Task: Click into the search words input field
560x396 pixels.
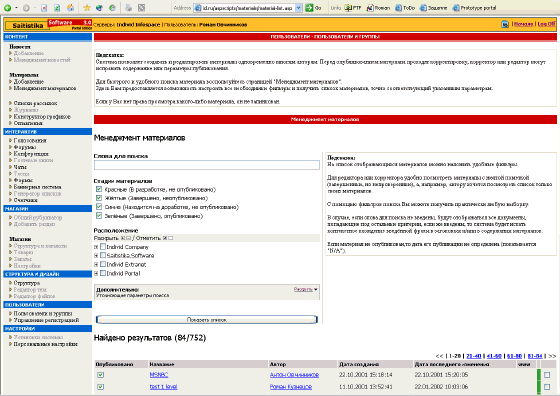Action: coord(207,165)
